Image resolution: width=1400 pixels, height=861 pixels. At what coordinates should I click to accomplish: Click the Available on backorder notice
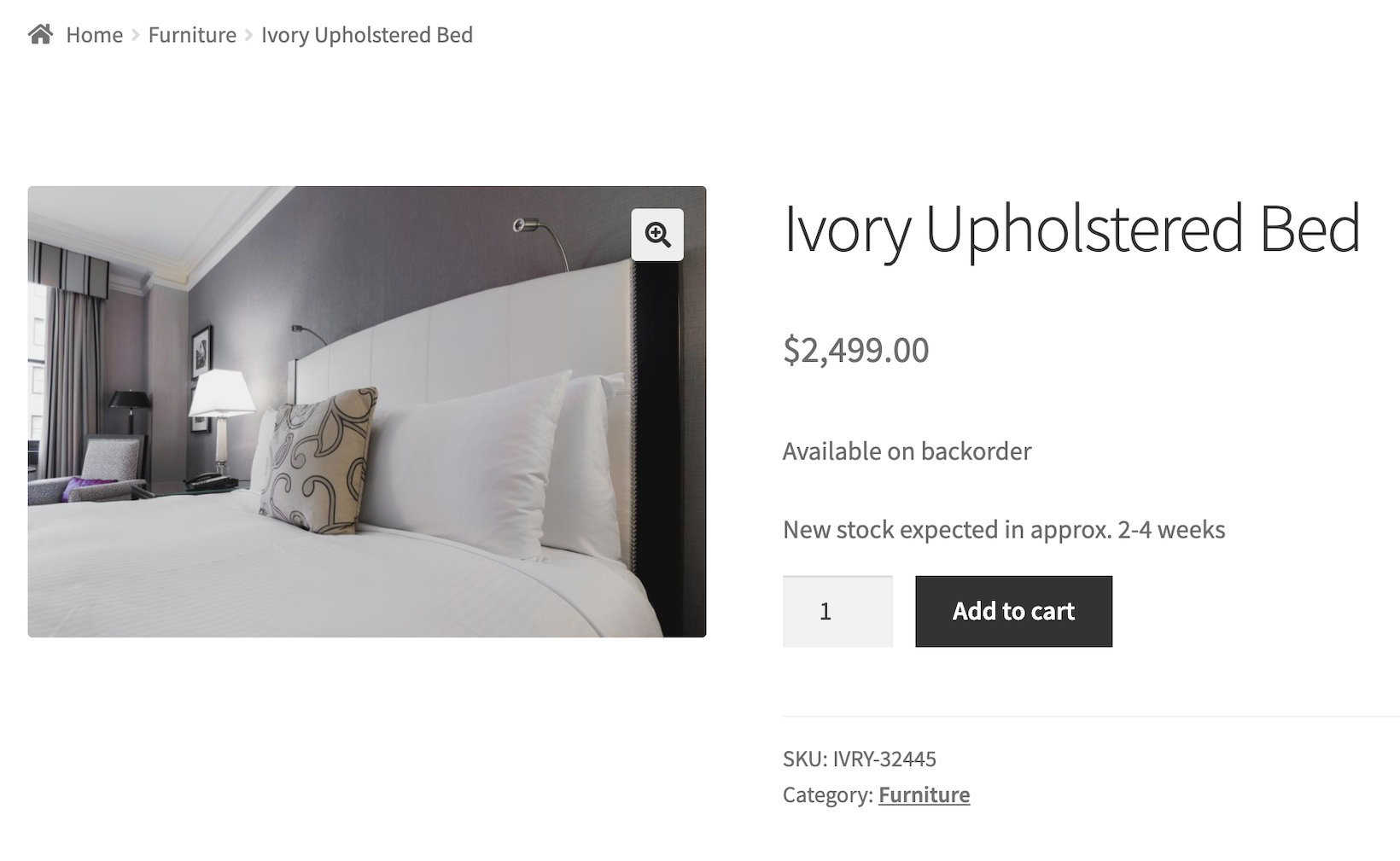click(x=907, y=451)
